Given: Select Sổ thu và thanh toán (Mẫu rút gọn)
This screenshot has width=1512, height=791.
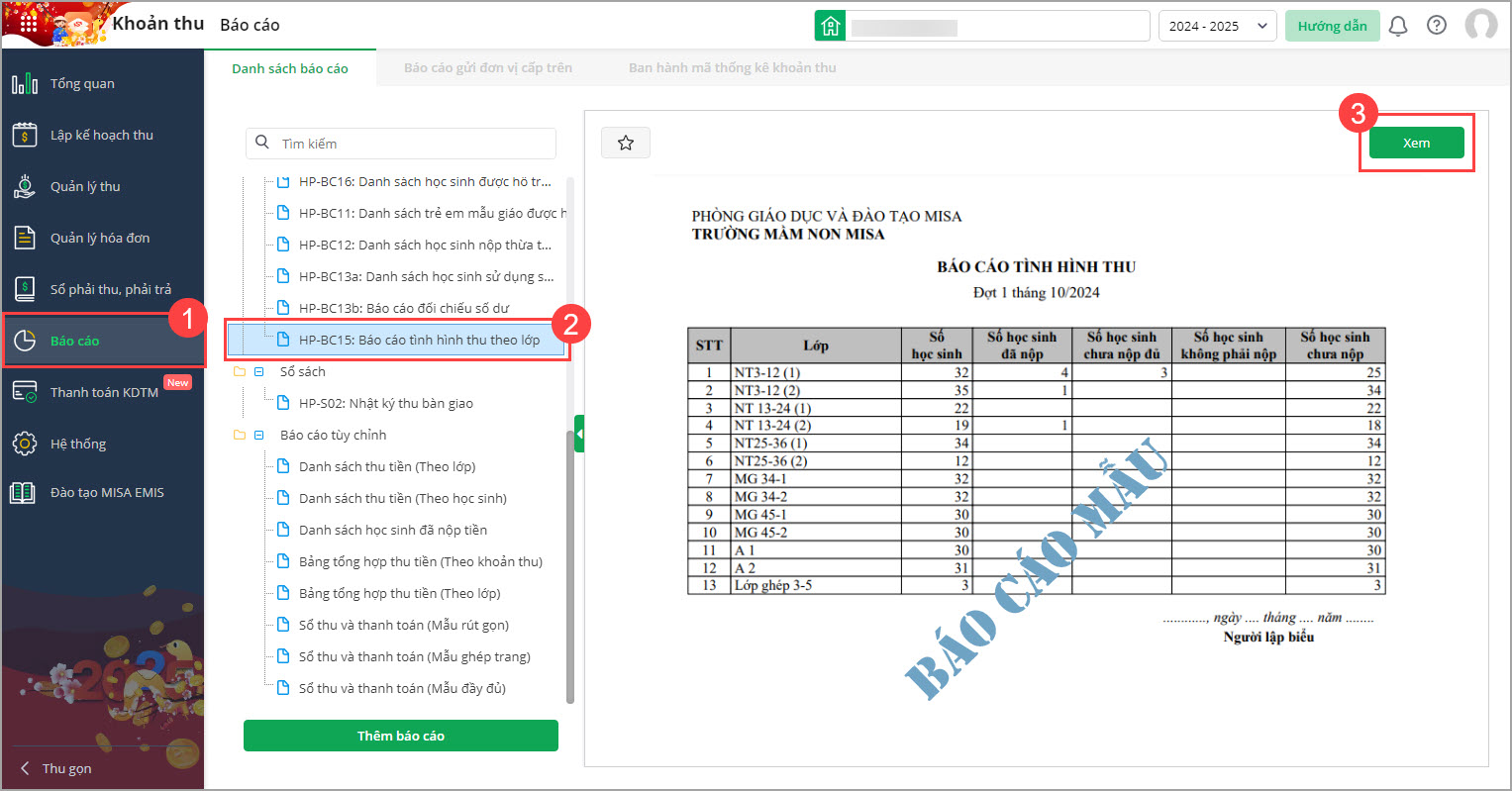Looking at the screenshot, I should (404, 625).
